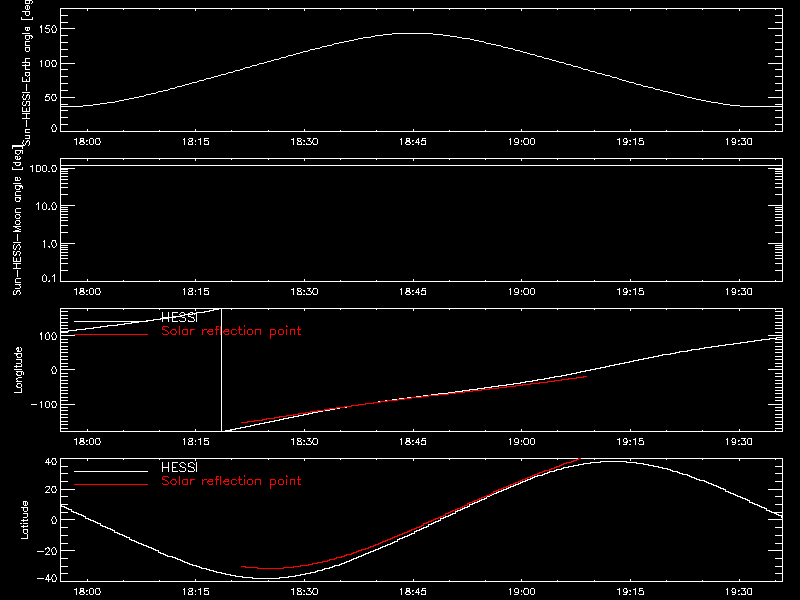Click 19:30 time label under Earth angle plot
The width and height of the screenshot is (800, 600).
click(x=738, y=142)
